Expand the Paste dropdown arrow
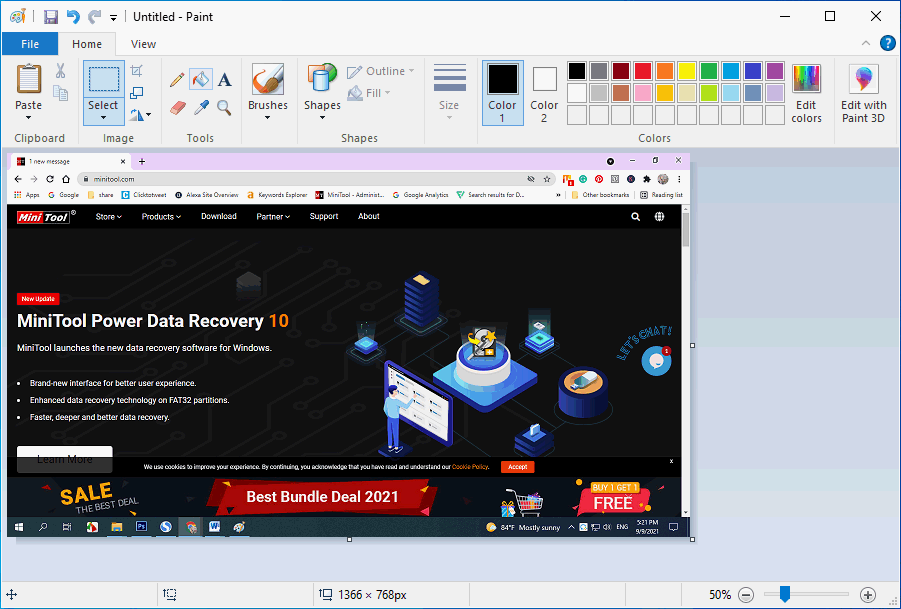The height and width of the screenshot is (609, 901). point(28,118)
